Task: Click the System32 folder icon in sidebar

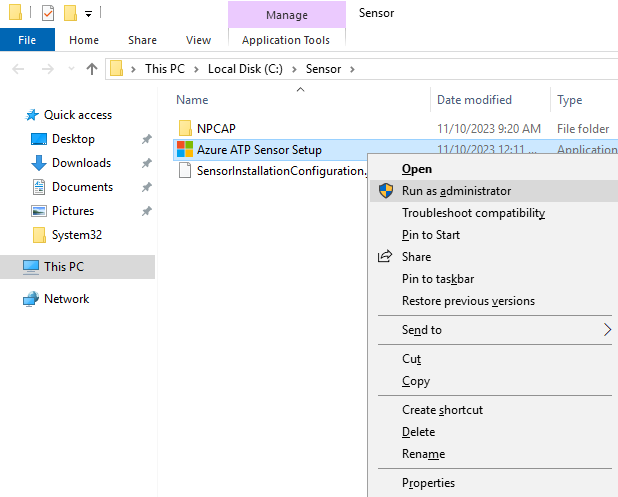Action: click(x=39, y=235)
